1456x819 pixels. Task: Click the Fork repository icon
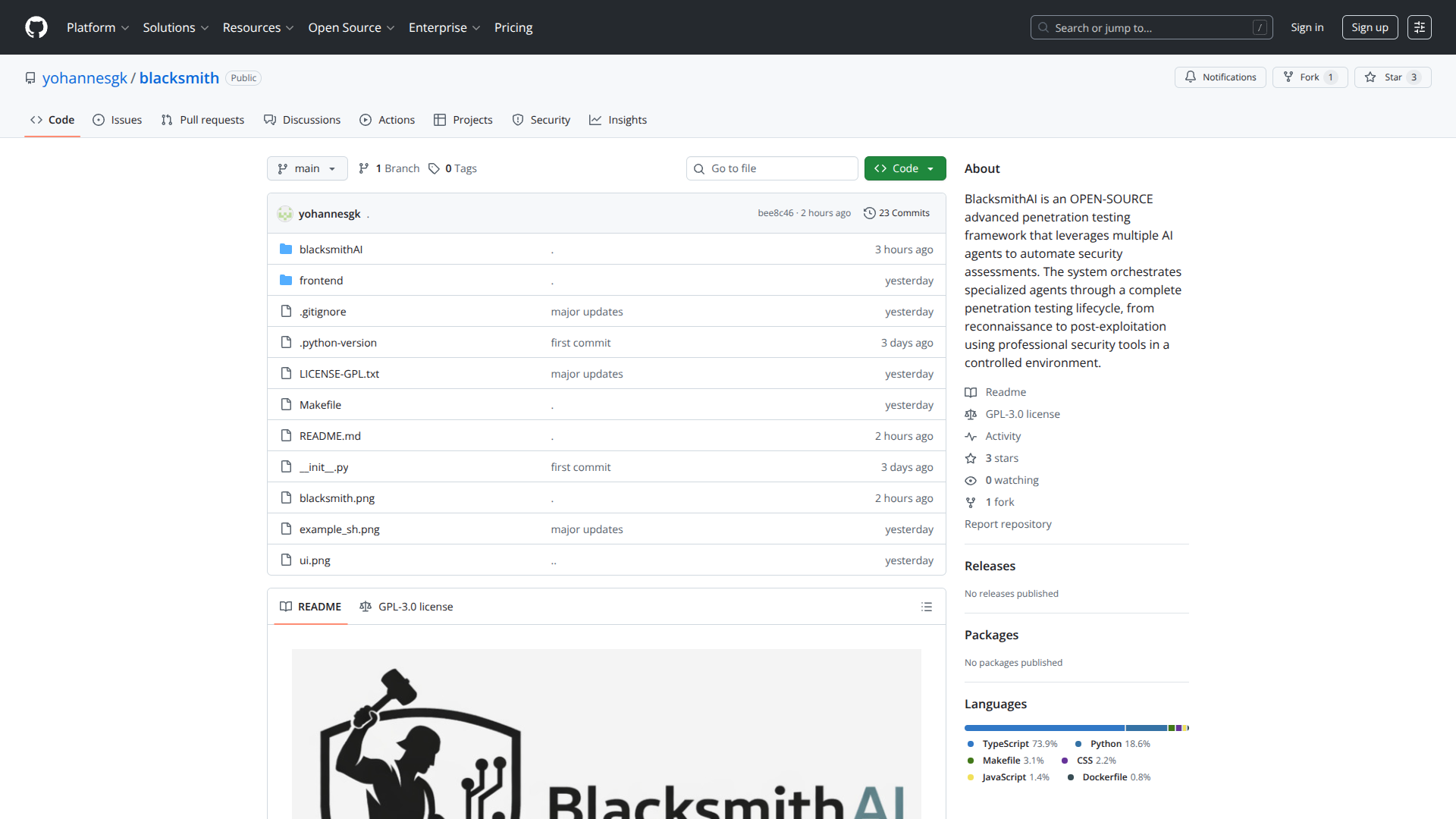point(1288,77)
